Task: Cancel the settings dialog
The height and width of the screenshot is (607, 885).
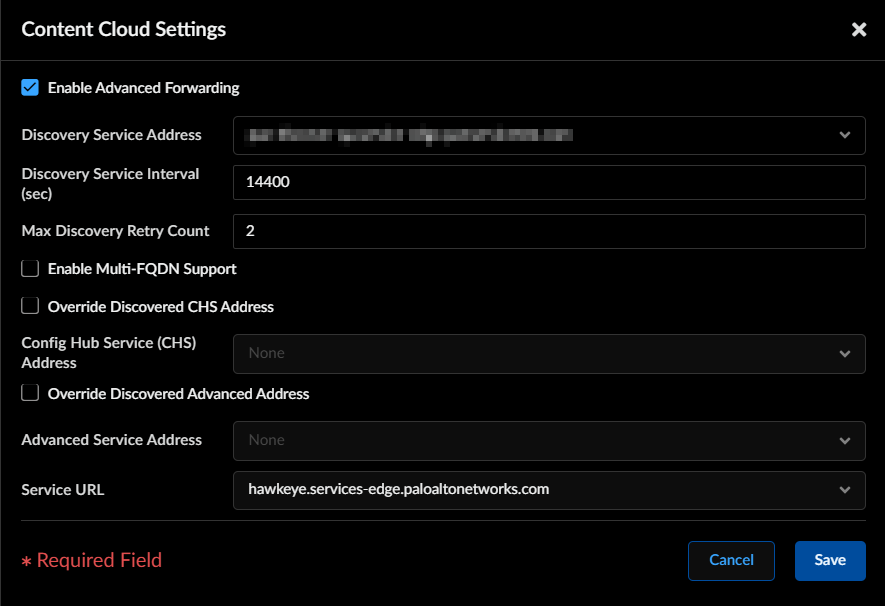Action: point(731,561)
